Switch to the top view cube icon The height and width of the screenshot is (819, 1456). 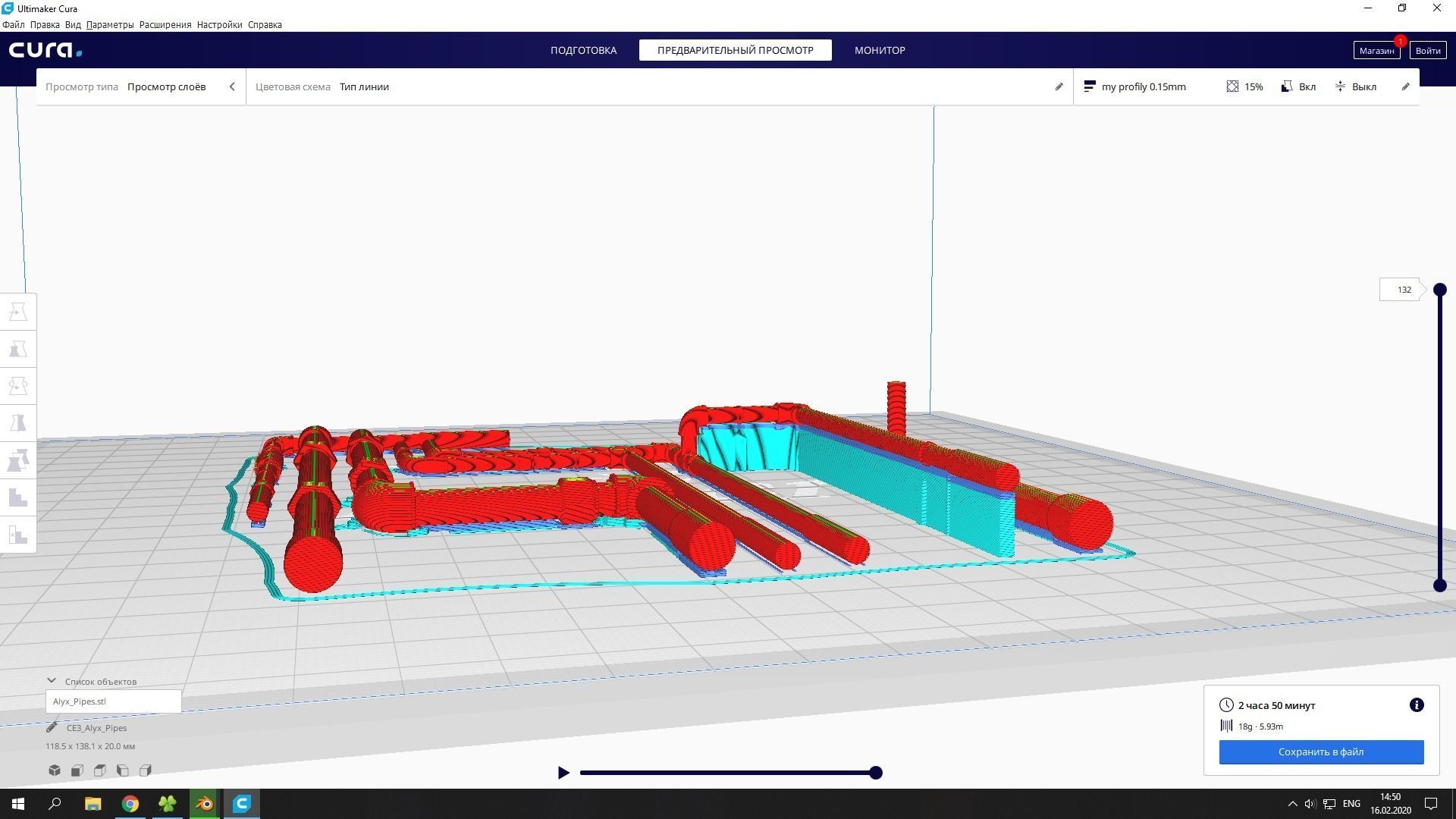click(x=100, y=770)
